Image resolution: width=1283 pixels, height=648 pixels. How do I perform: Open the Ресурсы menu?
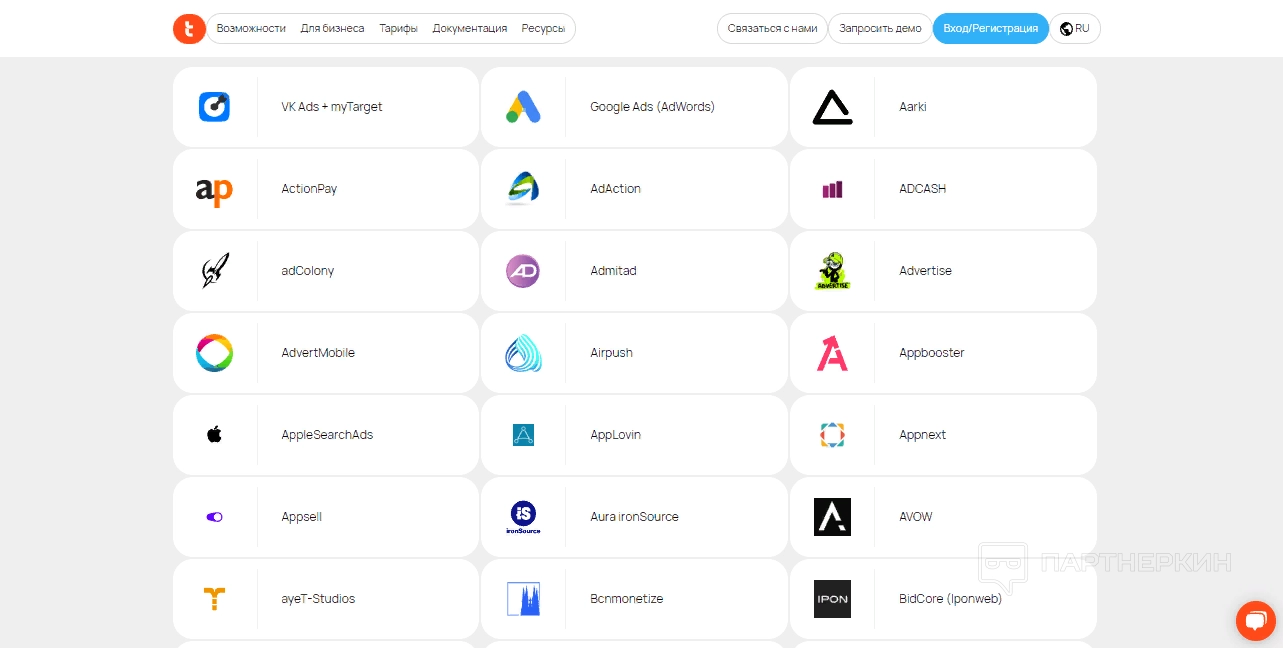543,29
